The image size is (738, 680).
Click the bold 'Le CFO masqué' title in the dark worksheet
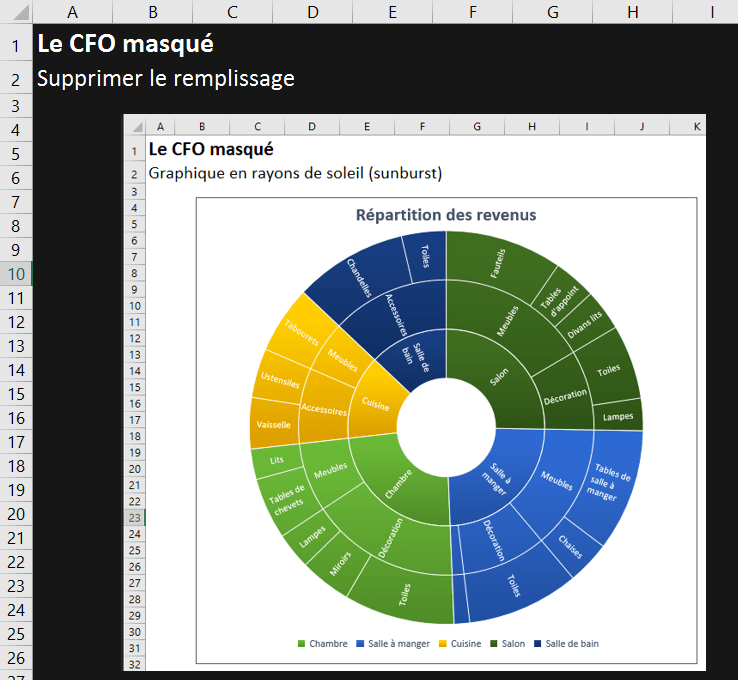point(124,45)
